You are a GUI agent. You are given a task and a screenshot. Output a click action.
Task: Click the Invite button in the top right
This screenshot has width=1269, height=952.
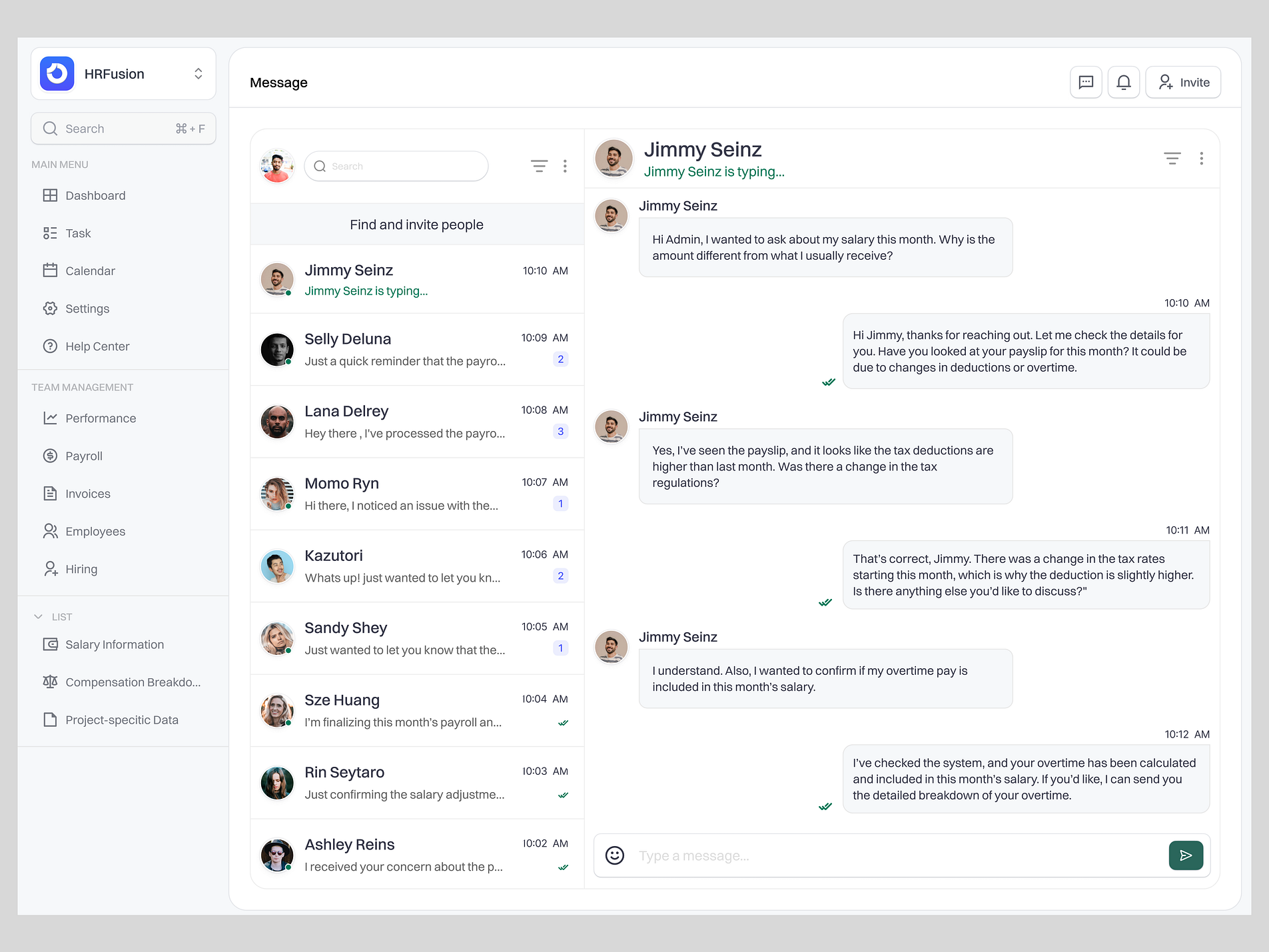coord(1183,82)
